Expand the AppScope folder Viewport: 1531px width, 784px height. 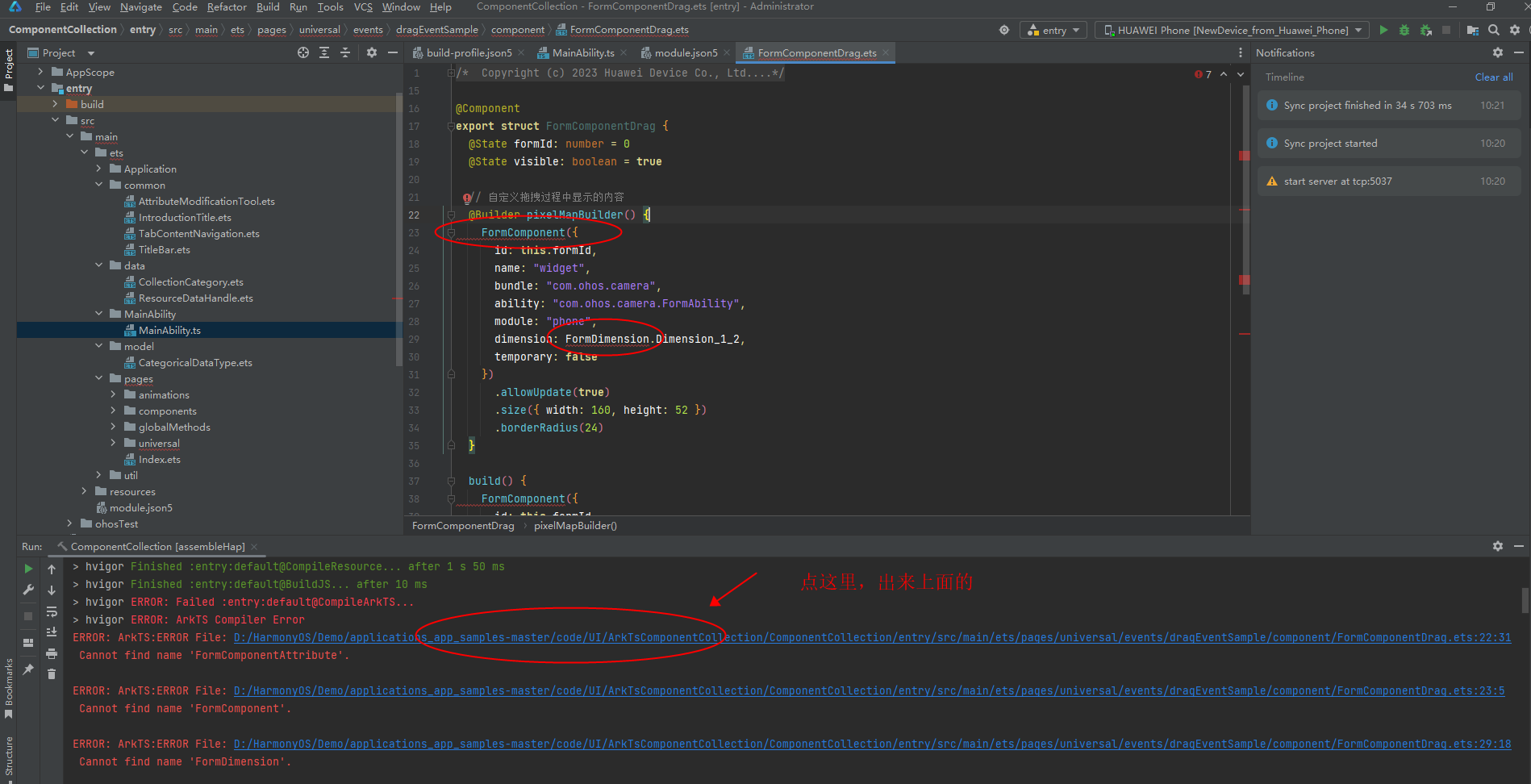[x=40, y=72]
